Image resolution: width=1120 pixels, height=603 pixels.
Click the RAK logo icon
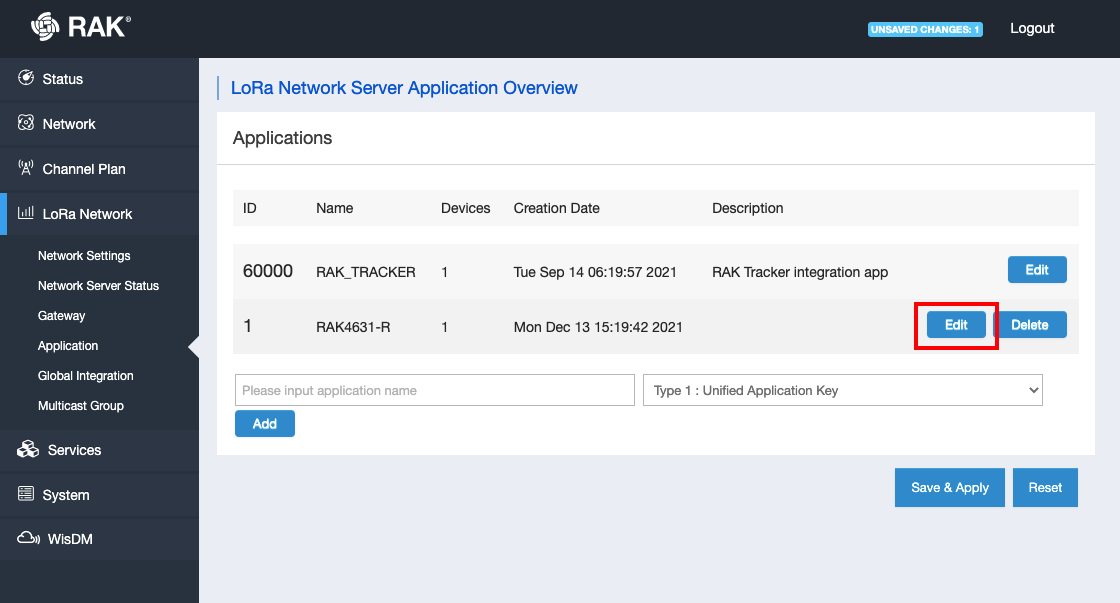(x=45, y=27)
